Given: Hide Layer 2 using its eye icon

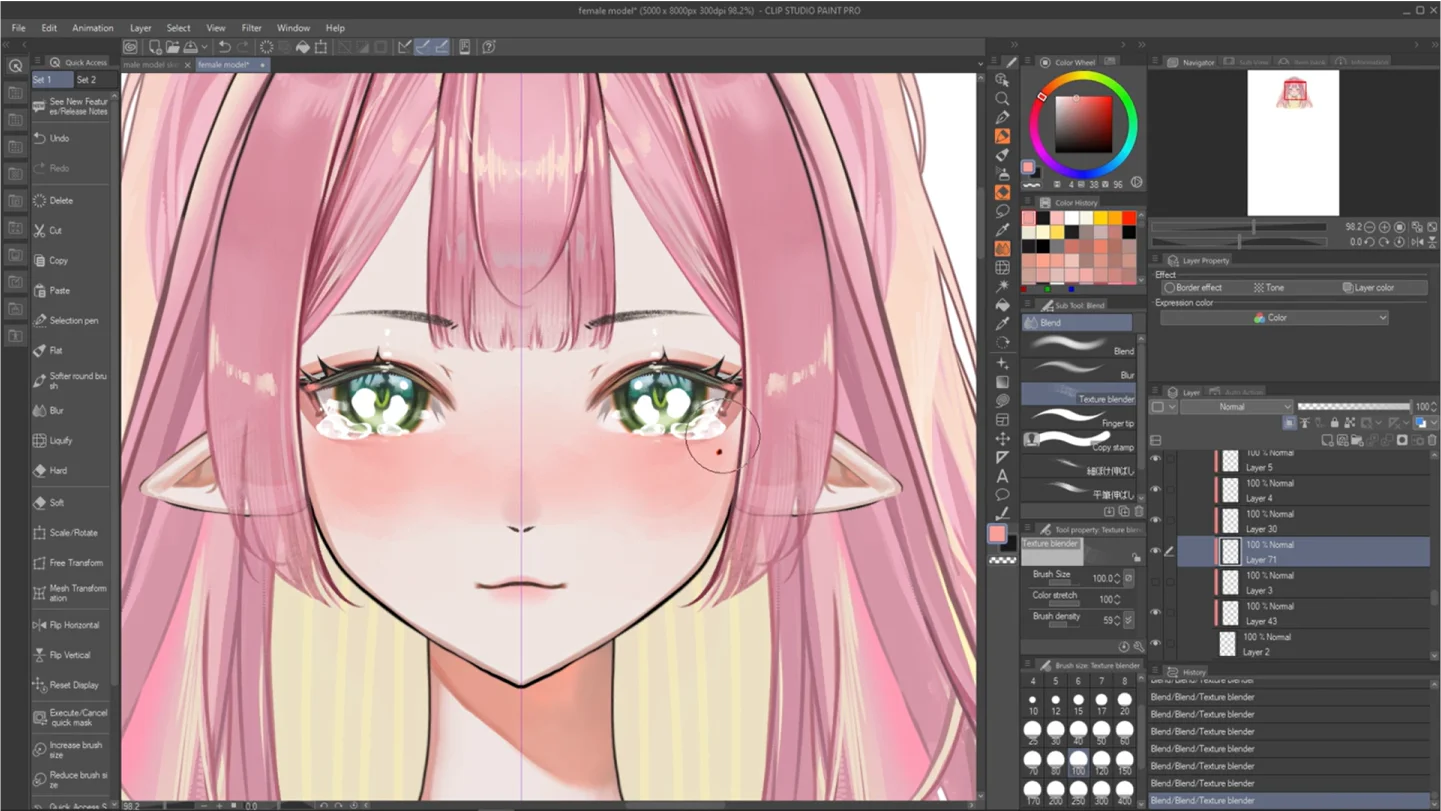Looking at the screenshot, I should click(1156, 644).
